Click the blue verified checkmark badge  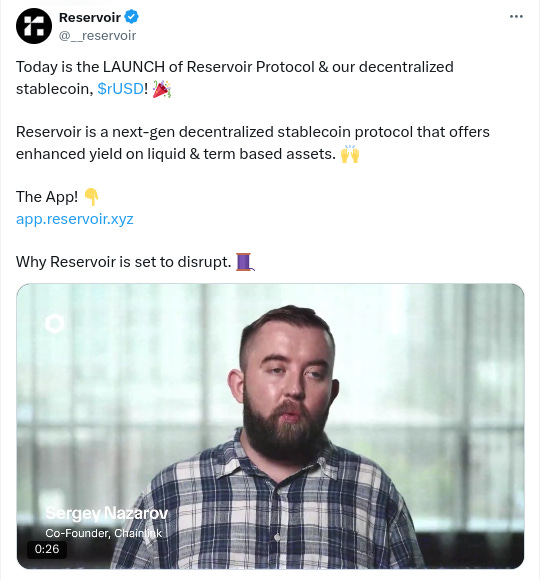[x=131, y=17]
